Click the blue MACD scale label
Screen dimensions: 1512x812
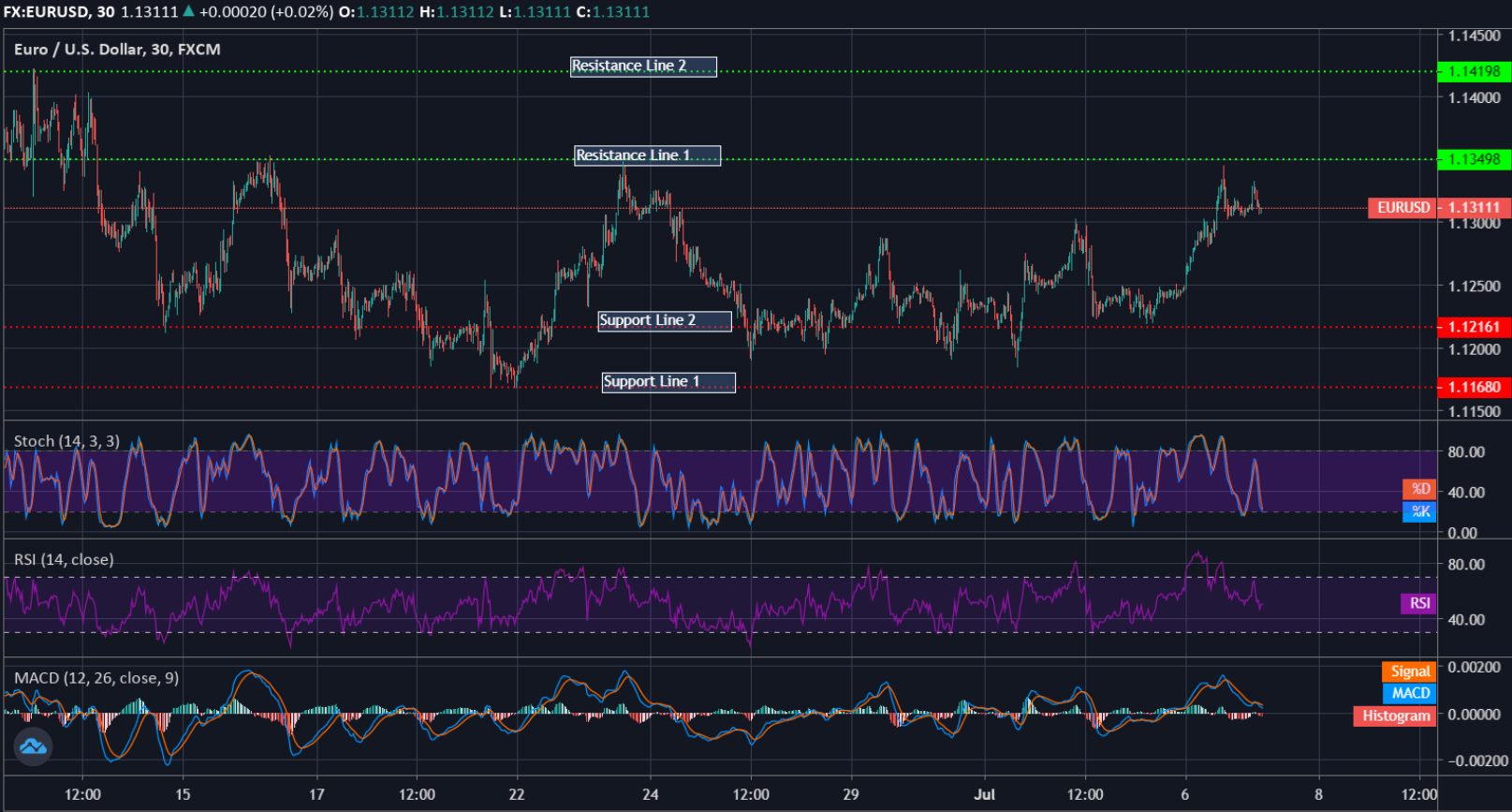[1409, 693]
